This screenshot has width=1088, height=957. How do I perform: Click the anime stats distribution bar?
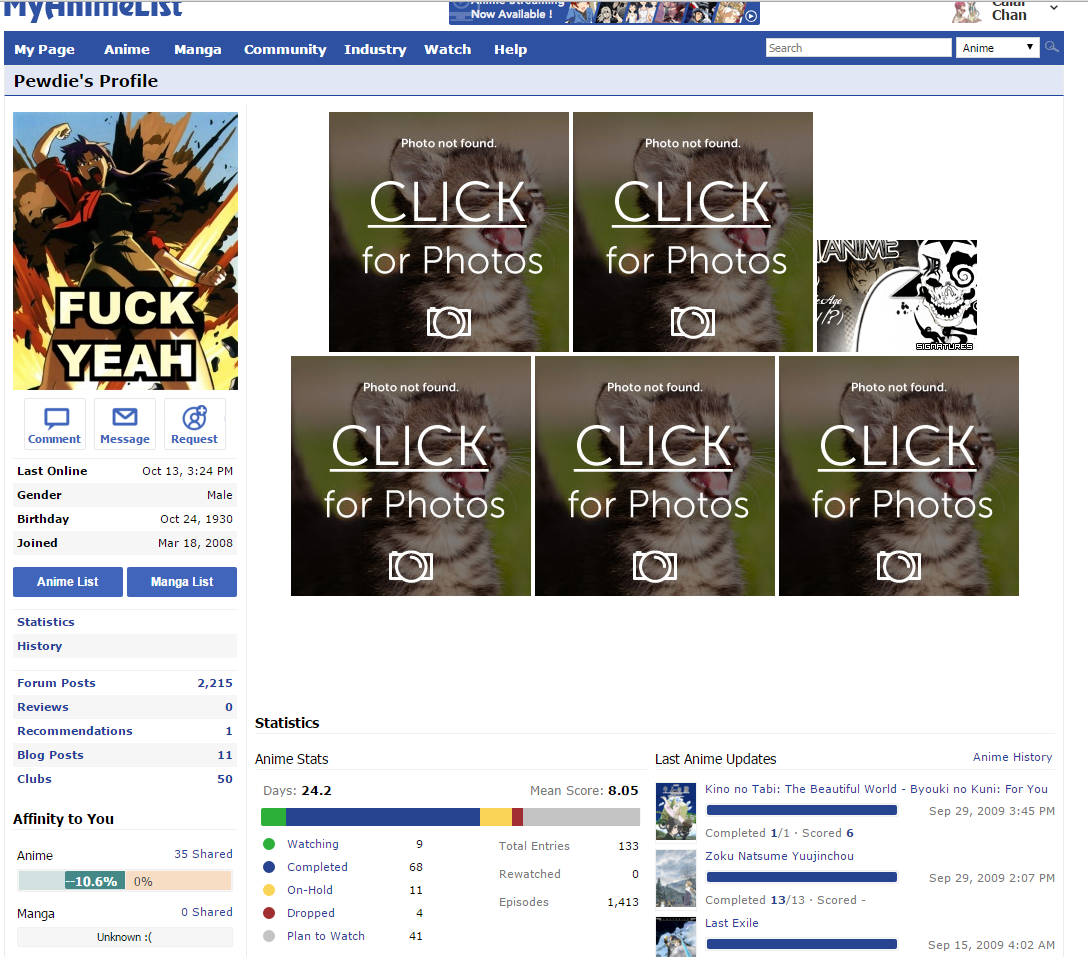(x=450, y=817)
